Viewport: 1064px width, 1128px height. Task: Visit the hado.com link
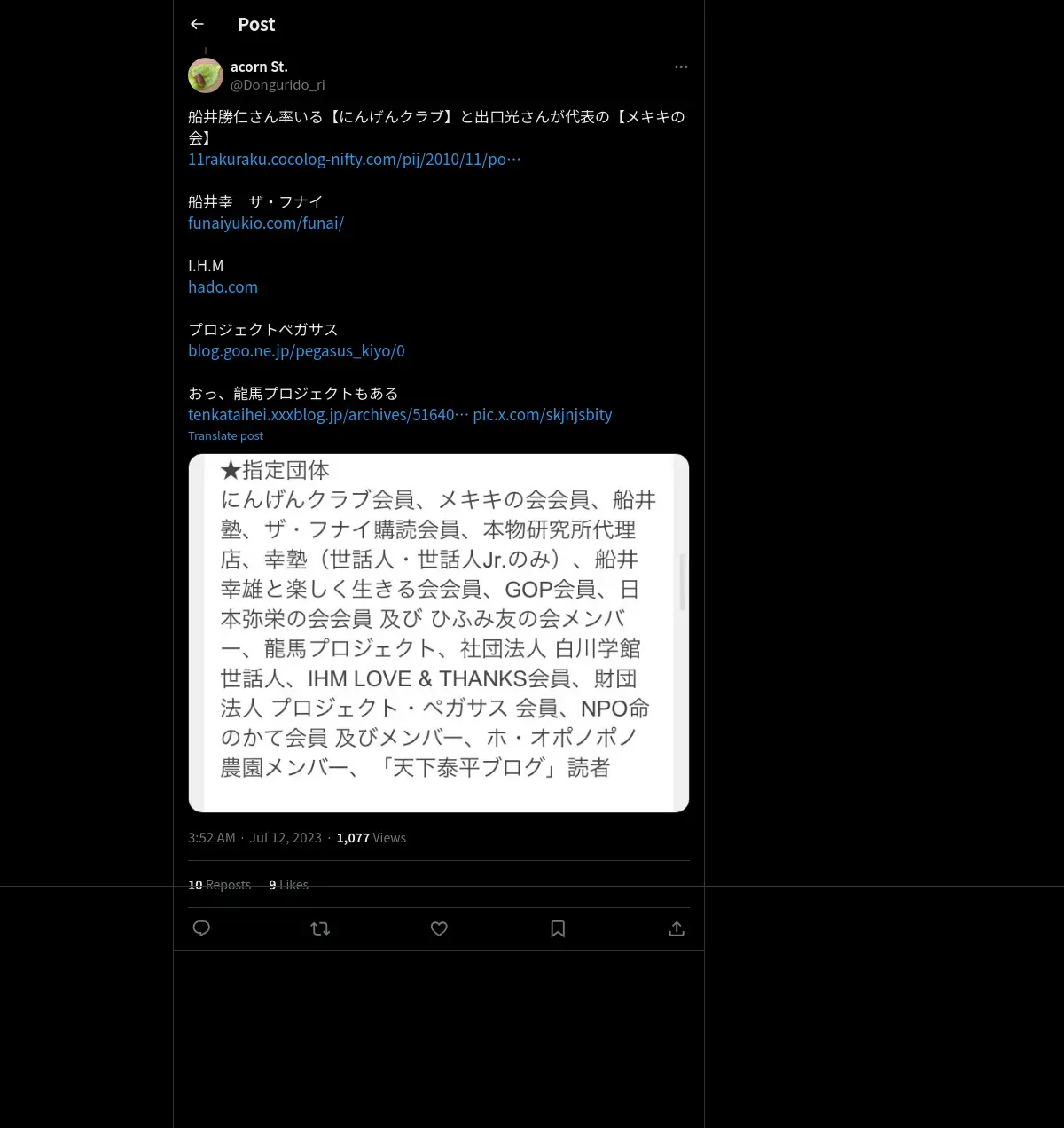pos(223,287)
